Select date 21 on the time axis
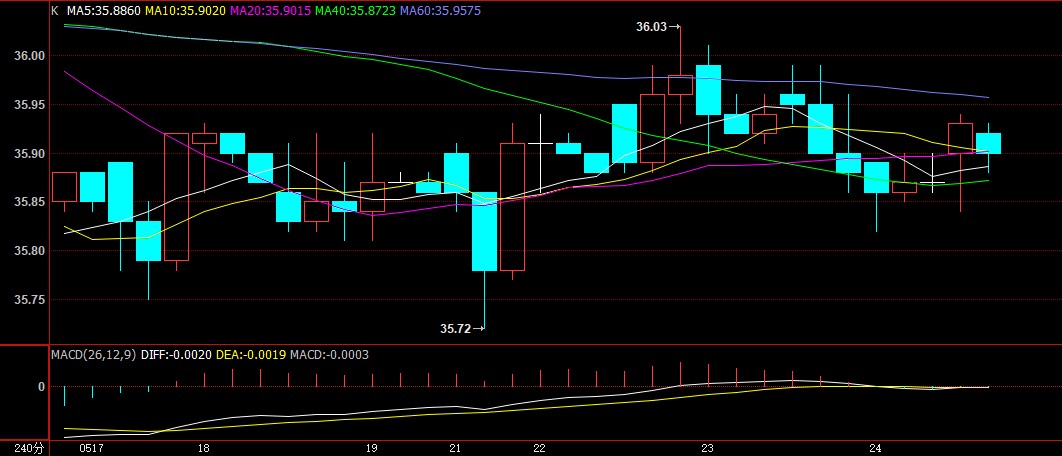The width and height of the screenshot is (1062, 456). tap(455, 449)
